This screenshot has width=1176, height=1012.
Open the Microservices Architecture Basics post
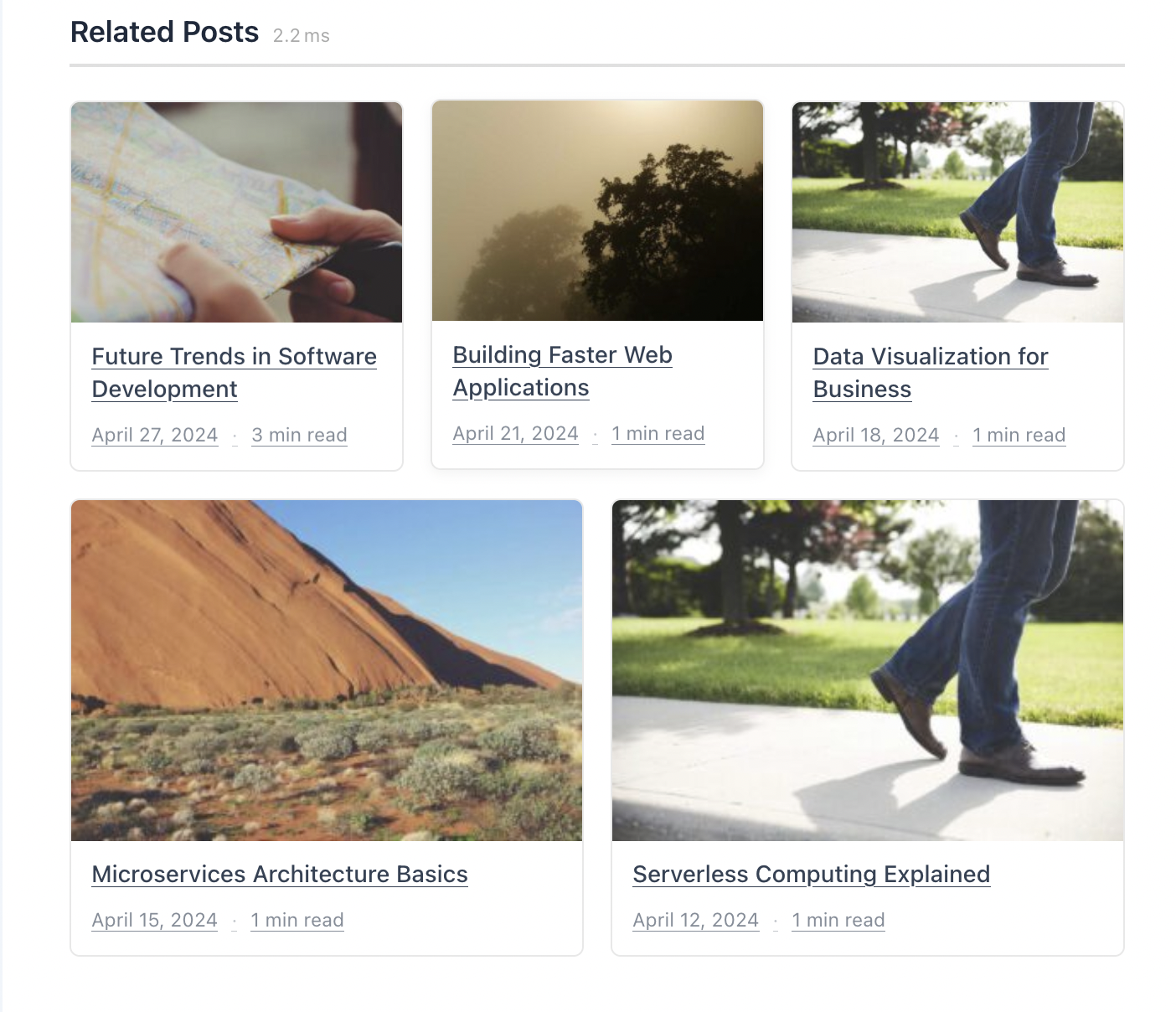click(280, 874)
